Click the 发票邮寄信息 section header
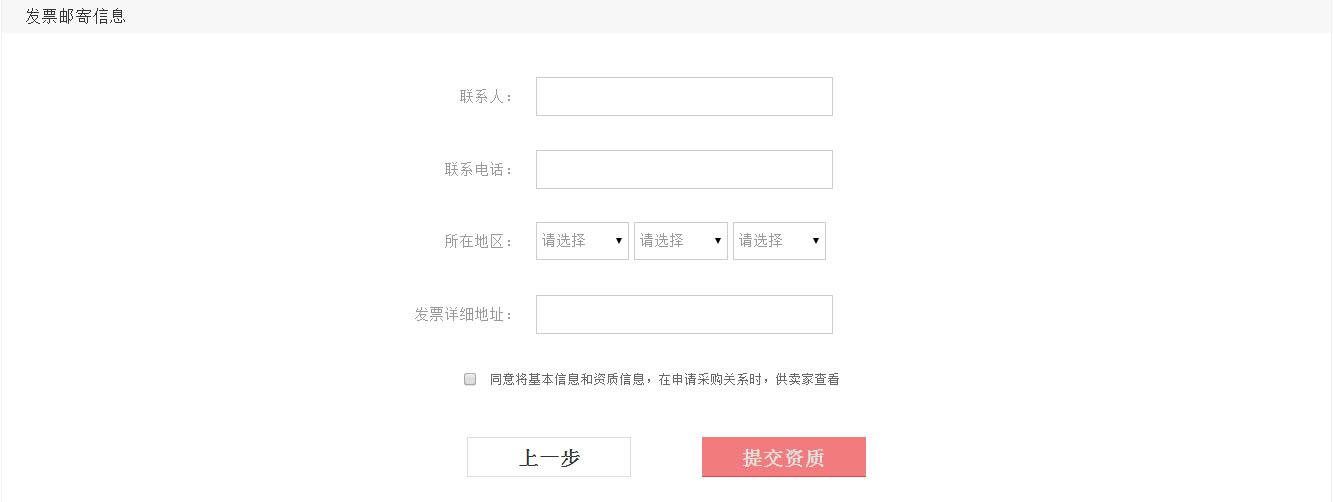 tap(76, 16)
